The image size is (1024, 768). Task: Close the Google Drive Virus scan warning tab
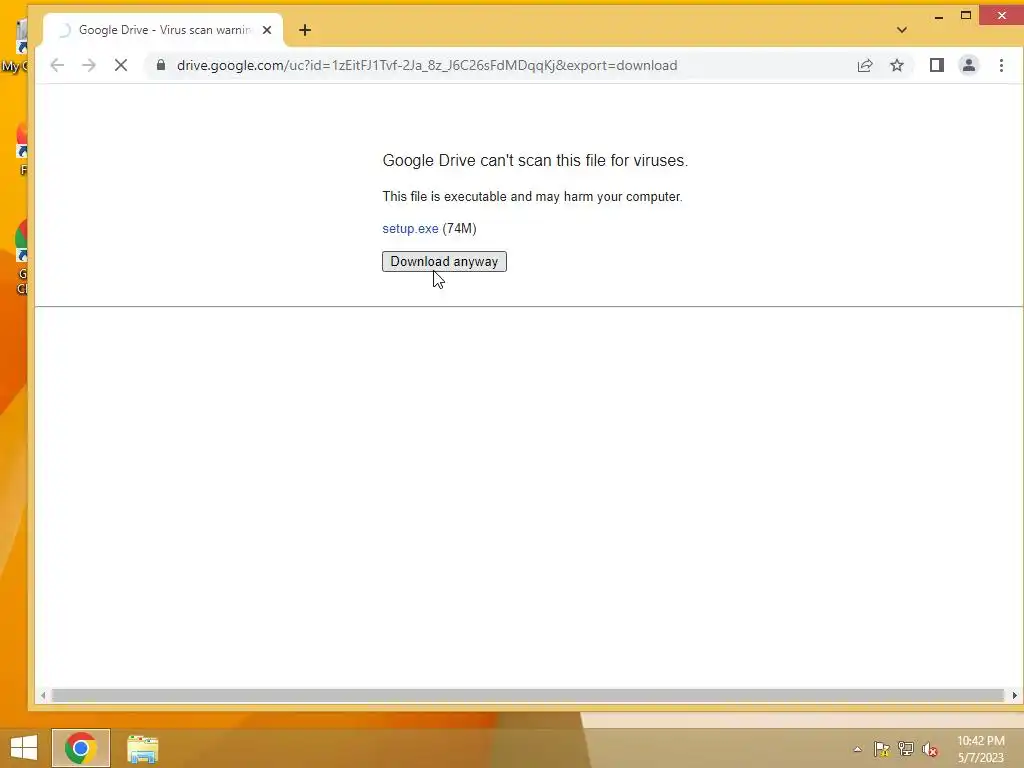point(266,30)
